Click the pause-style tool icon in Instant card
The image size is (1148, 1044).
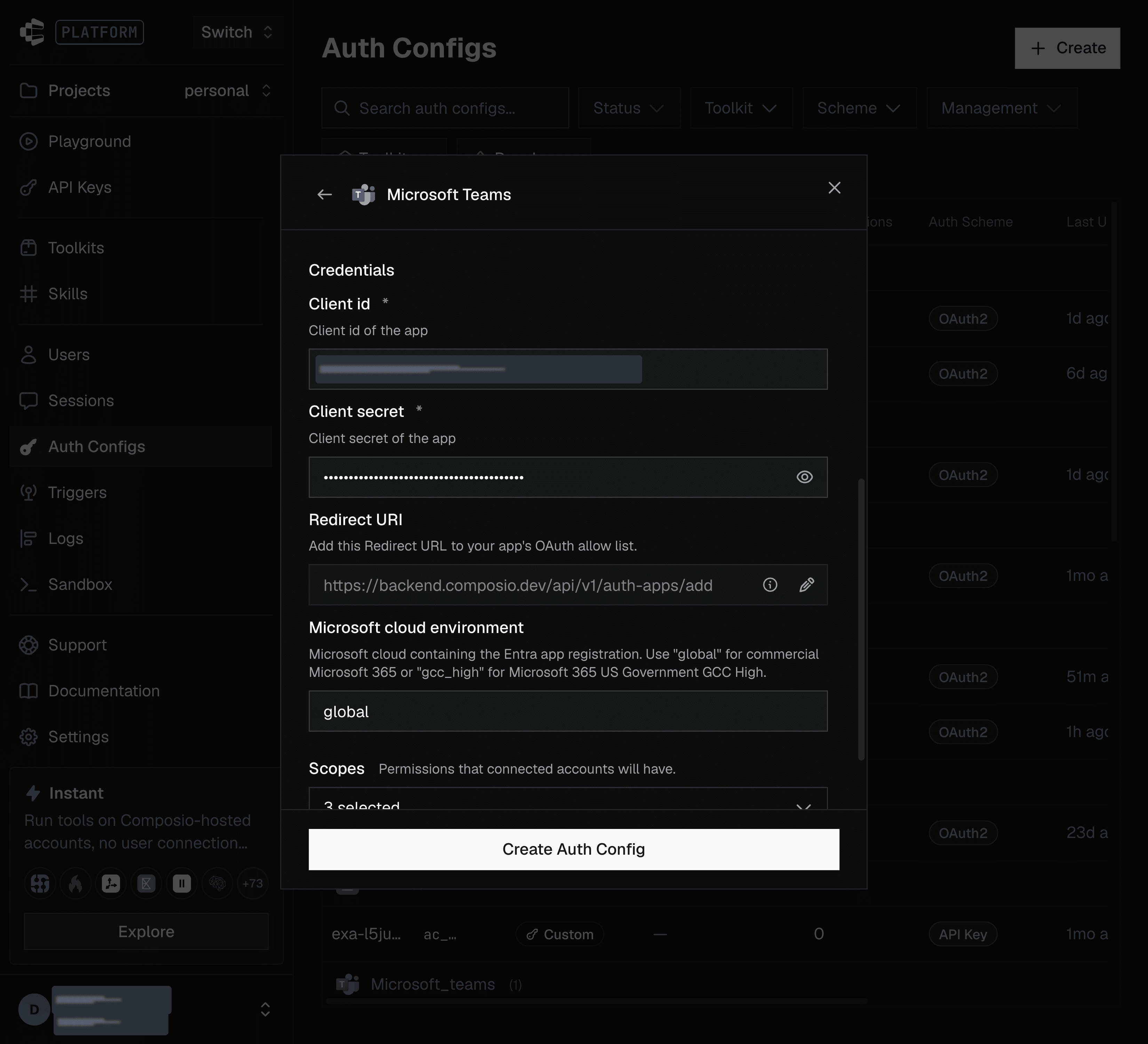tap(182, 883)
